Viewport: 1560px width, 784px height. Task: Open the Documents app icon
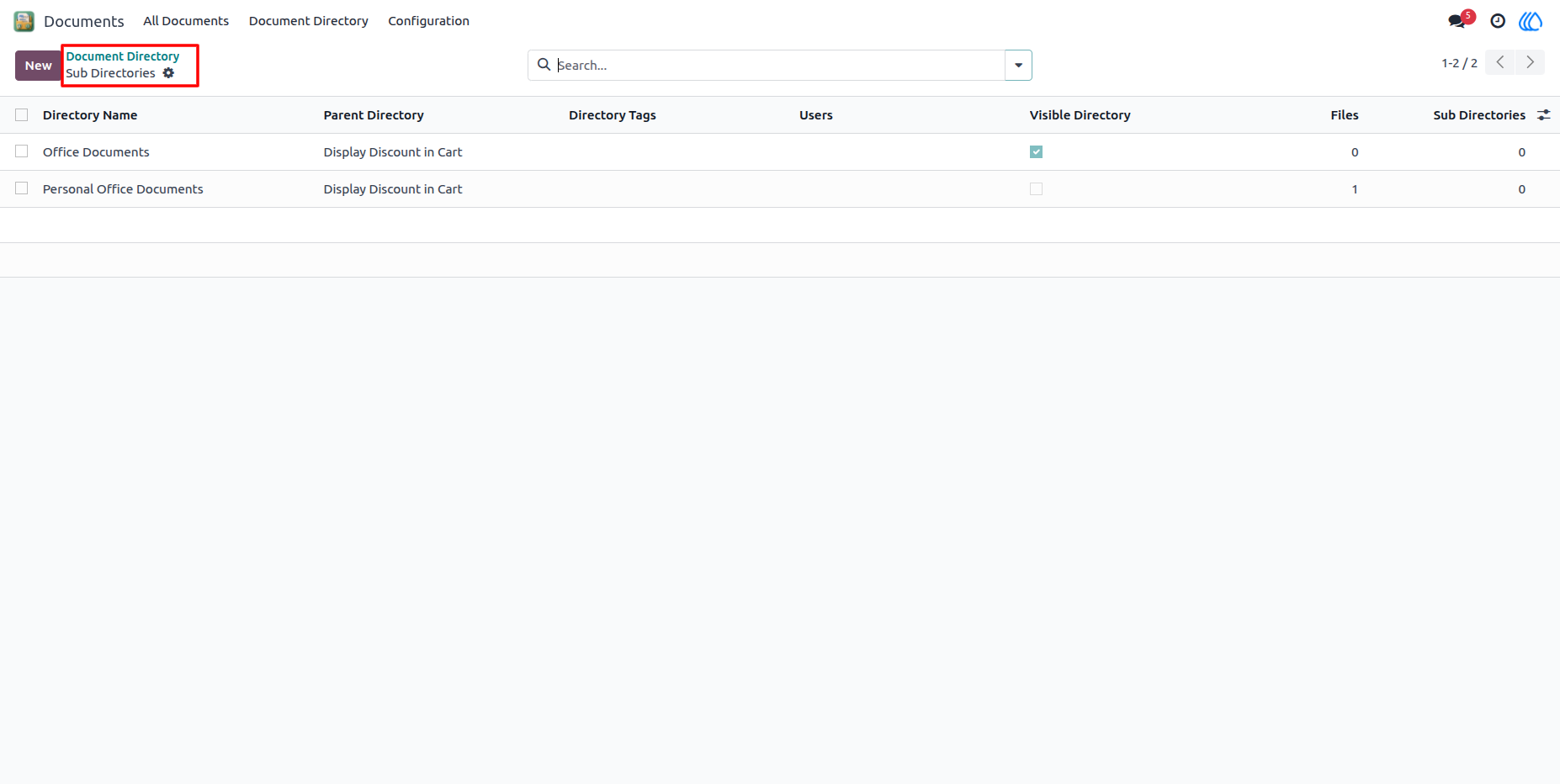point(24,21)
